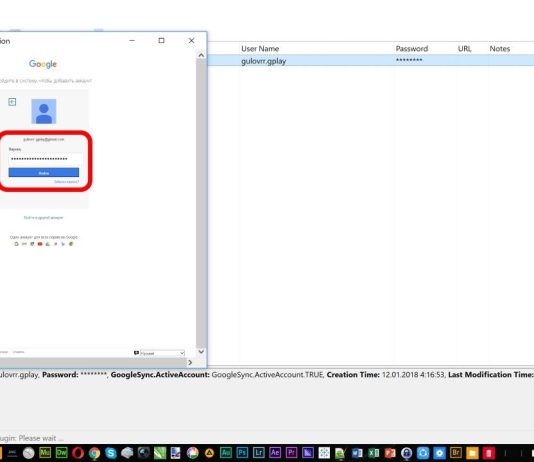This screenshot has width=534, height=462.
Task: Sort by the Password column header
Action: pyautogui.click(x=412, y=49)
